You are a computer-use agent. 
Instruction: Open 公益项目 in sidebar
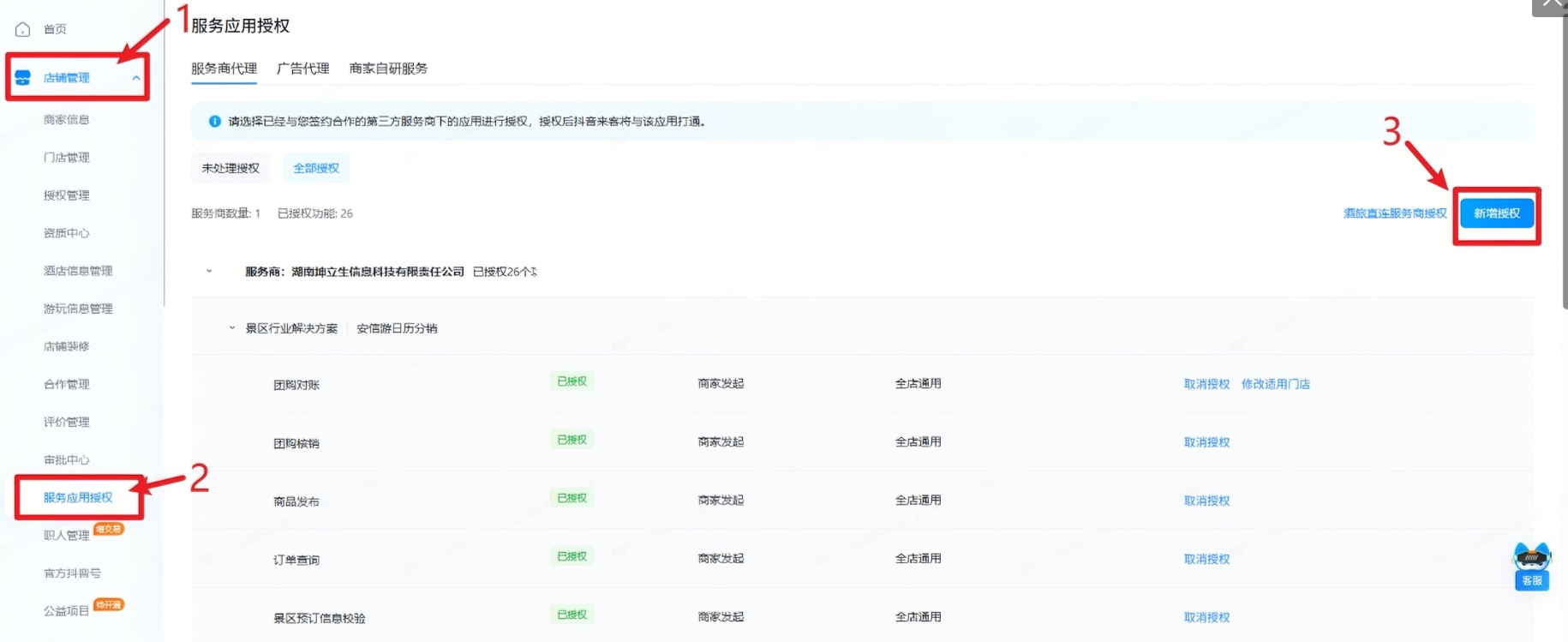tap(67, 611)
